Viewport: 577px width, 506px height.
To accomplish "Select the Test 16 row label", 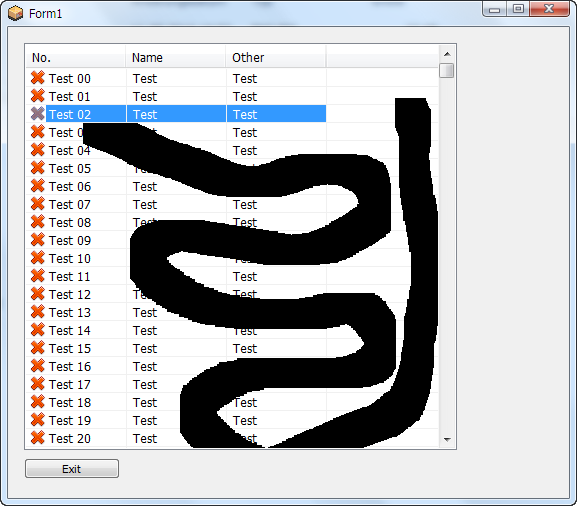I will click(x=70, y=367).
